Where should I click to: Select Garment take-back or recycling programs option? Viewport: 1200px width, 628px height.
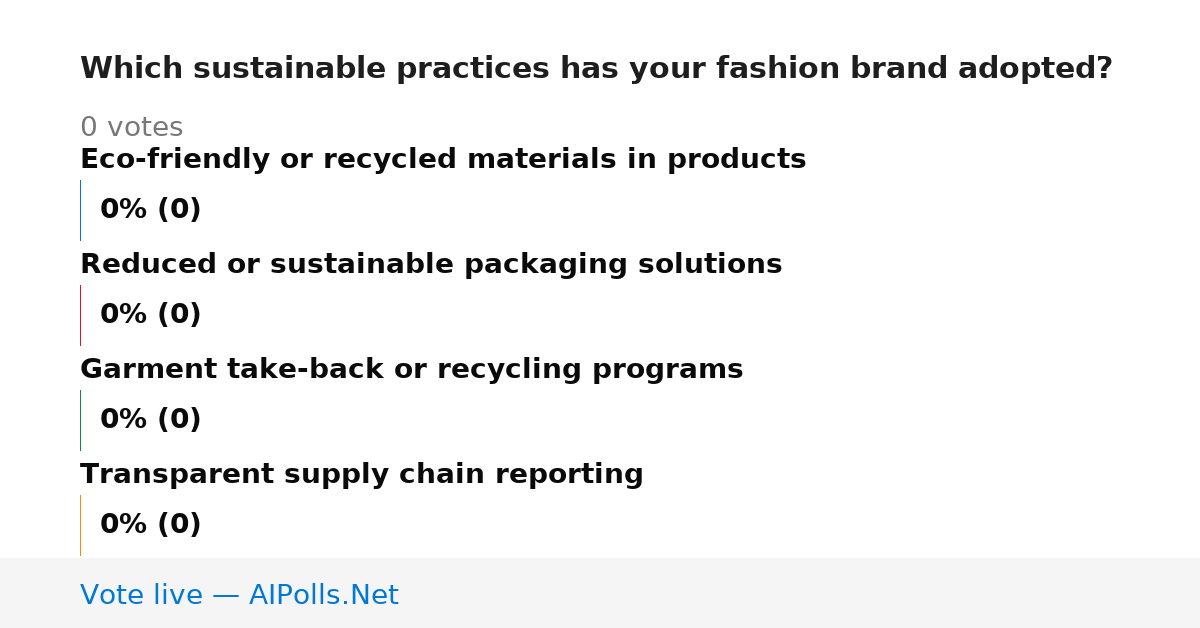[x=412, y=370]
